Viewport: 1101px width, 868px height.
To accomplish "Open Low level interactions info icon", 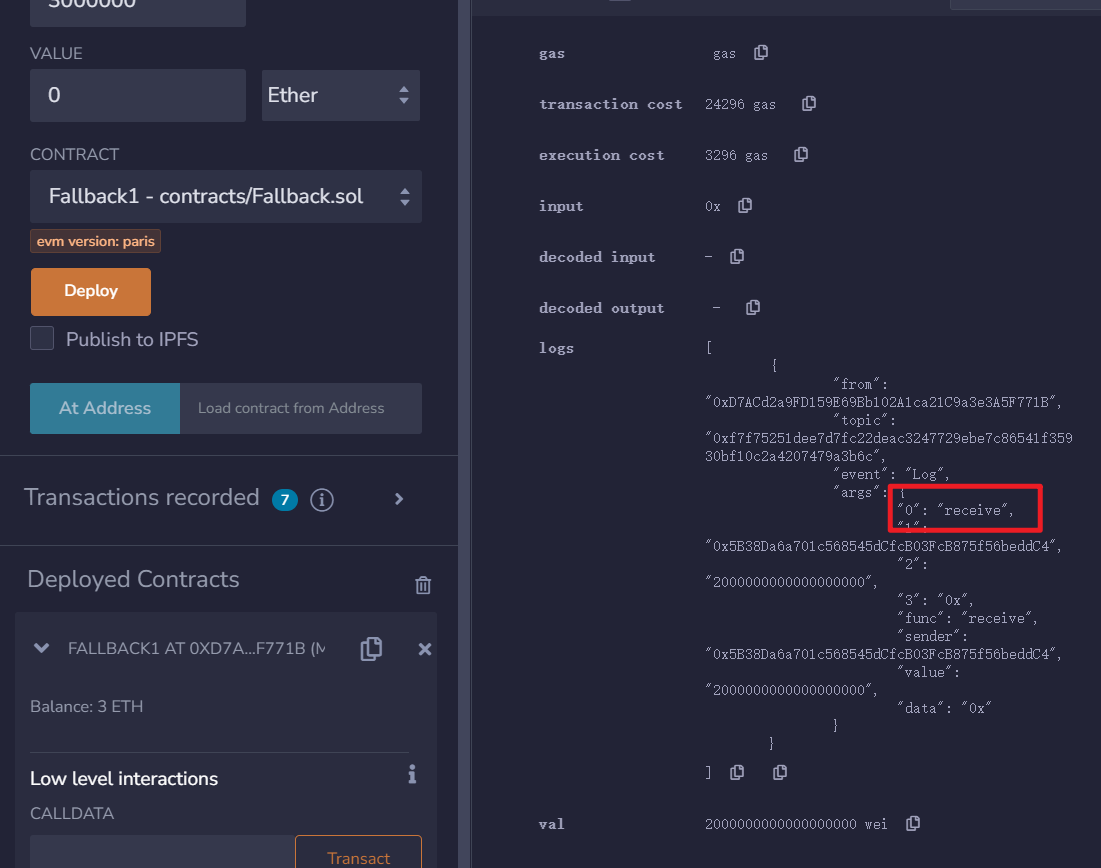I will [x=412, y=774].
